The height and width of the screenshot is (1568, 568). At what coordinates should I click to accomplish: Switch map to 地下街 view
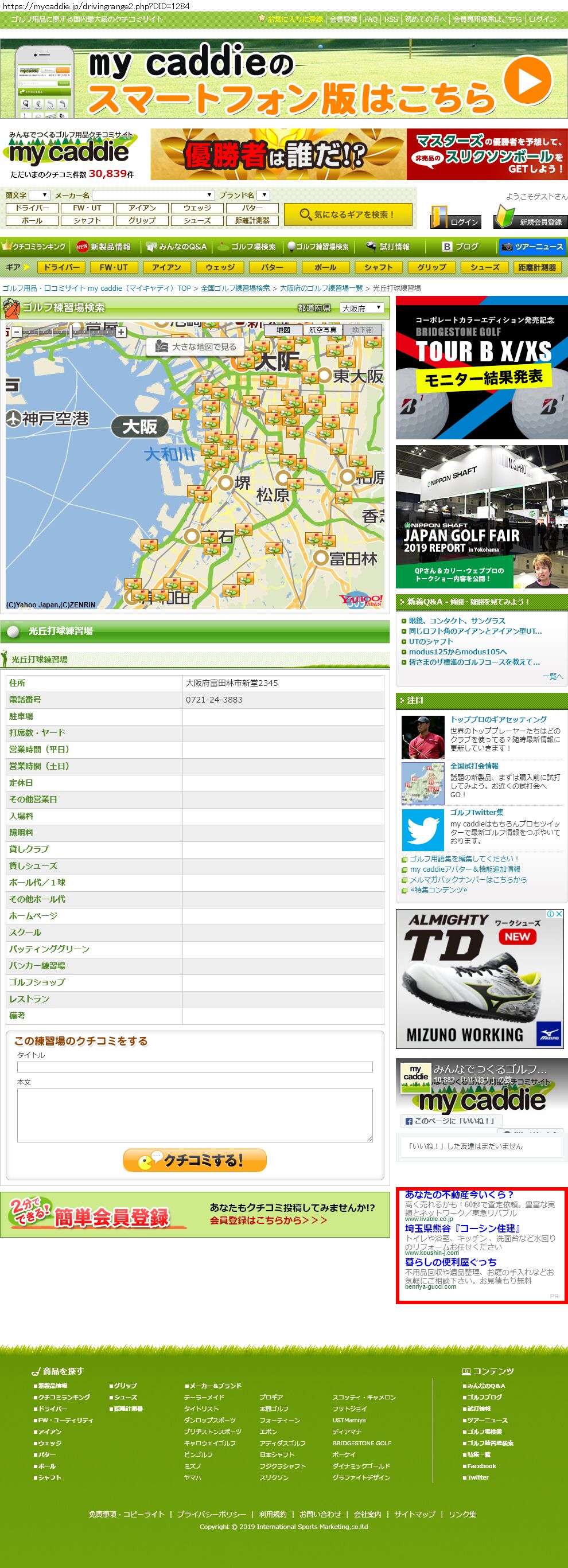click(x=362, y=330)
